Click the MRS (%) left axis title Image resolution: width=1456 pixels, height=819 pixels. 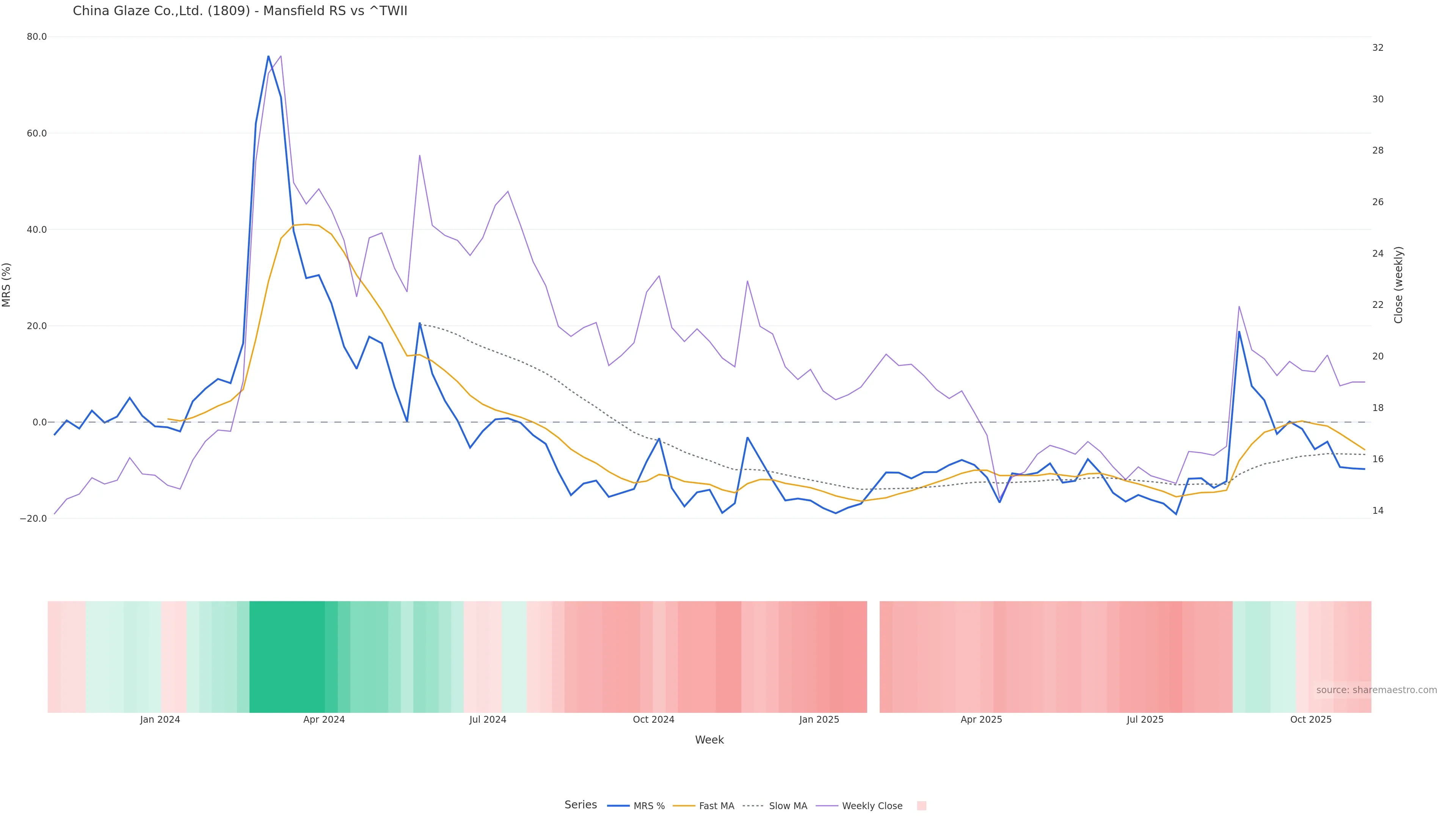7,285
